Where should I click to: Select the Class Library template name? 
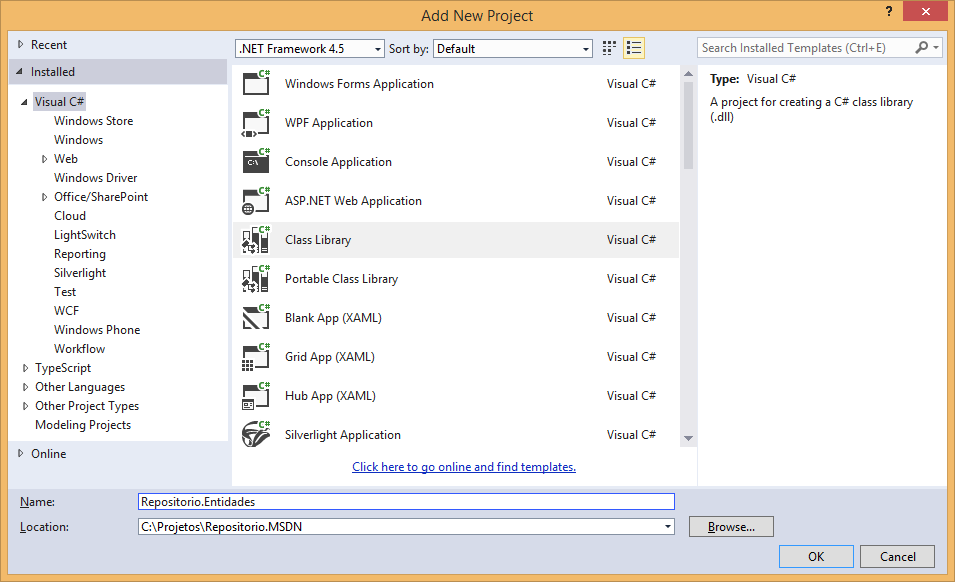tap(318, 240)
